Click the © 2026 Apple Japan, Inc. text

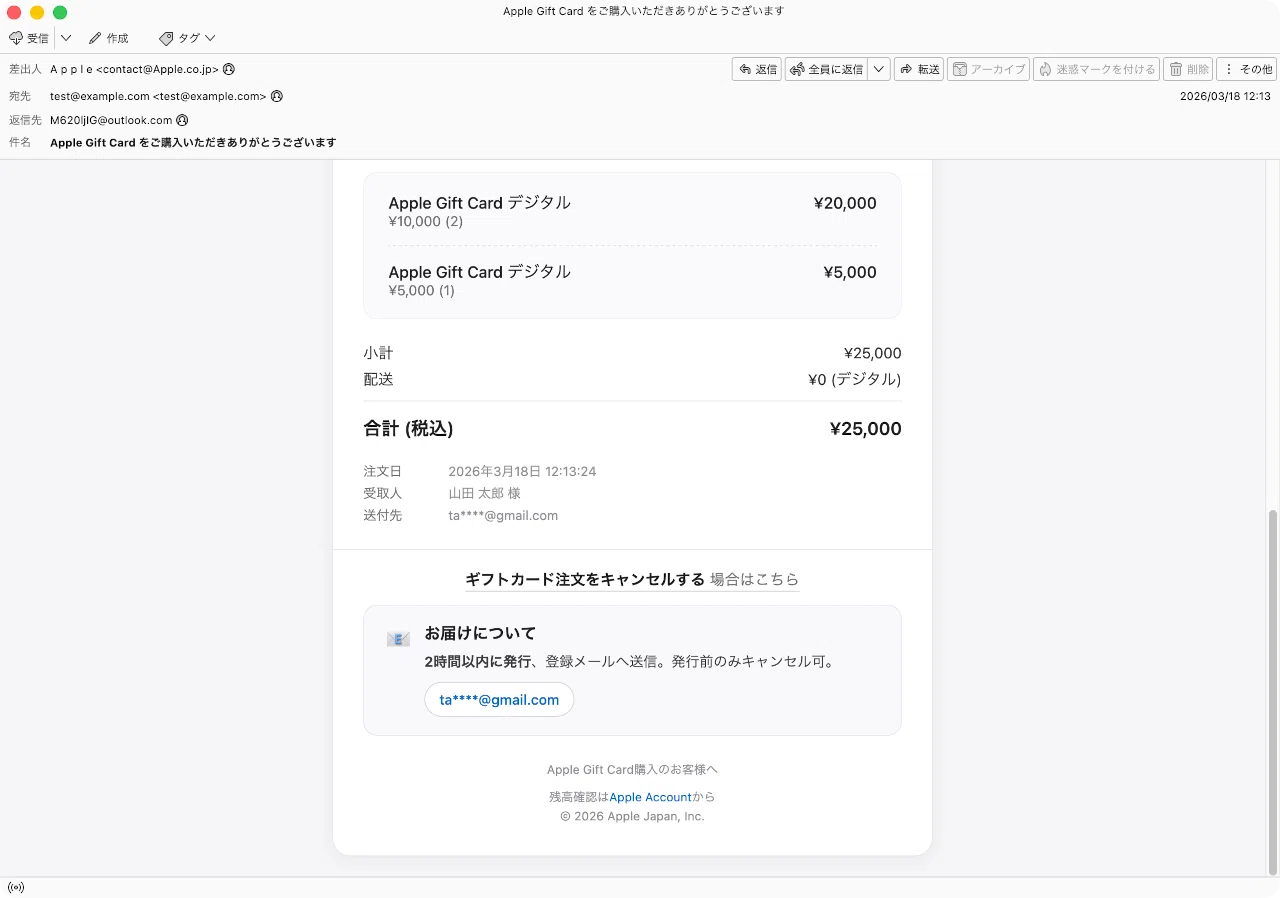(632, 816)
